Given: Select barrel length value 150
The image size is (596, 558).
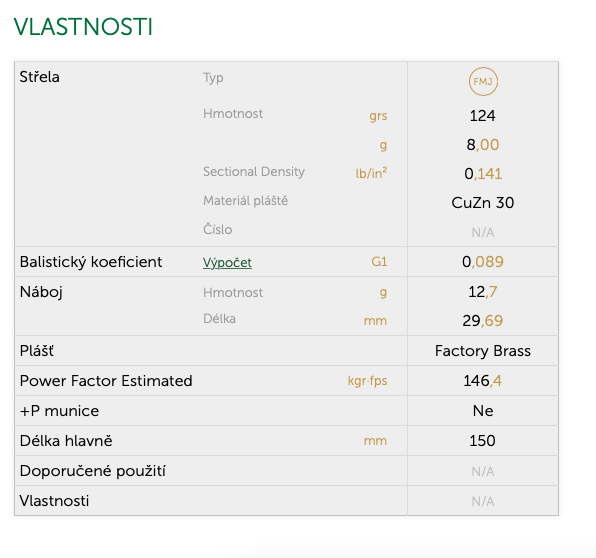Looking at the screenshot, I should (482, 441).
